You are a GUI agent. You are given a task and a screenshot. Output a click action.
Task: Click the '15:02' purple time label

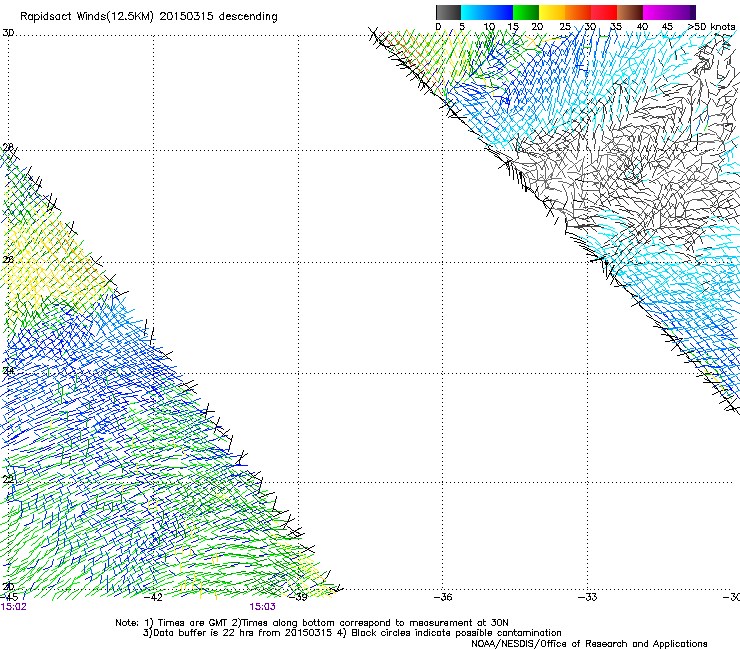tap(14, 607)
